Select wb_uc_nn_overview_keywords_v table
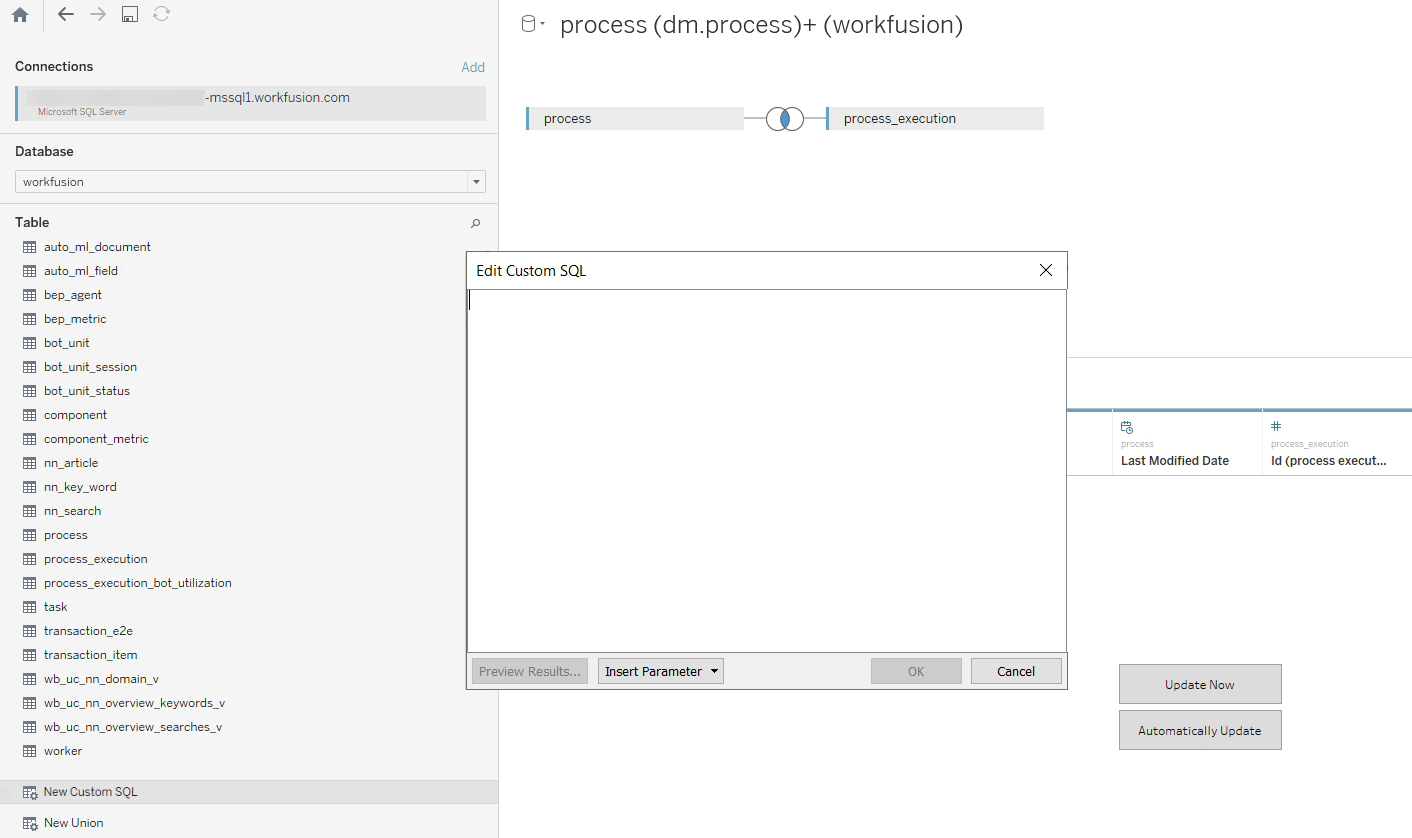The image size is (1412, 838). point(134,703)
